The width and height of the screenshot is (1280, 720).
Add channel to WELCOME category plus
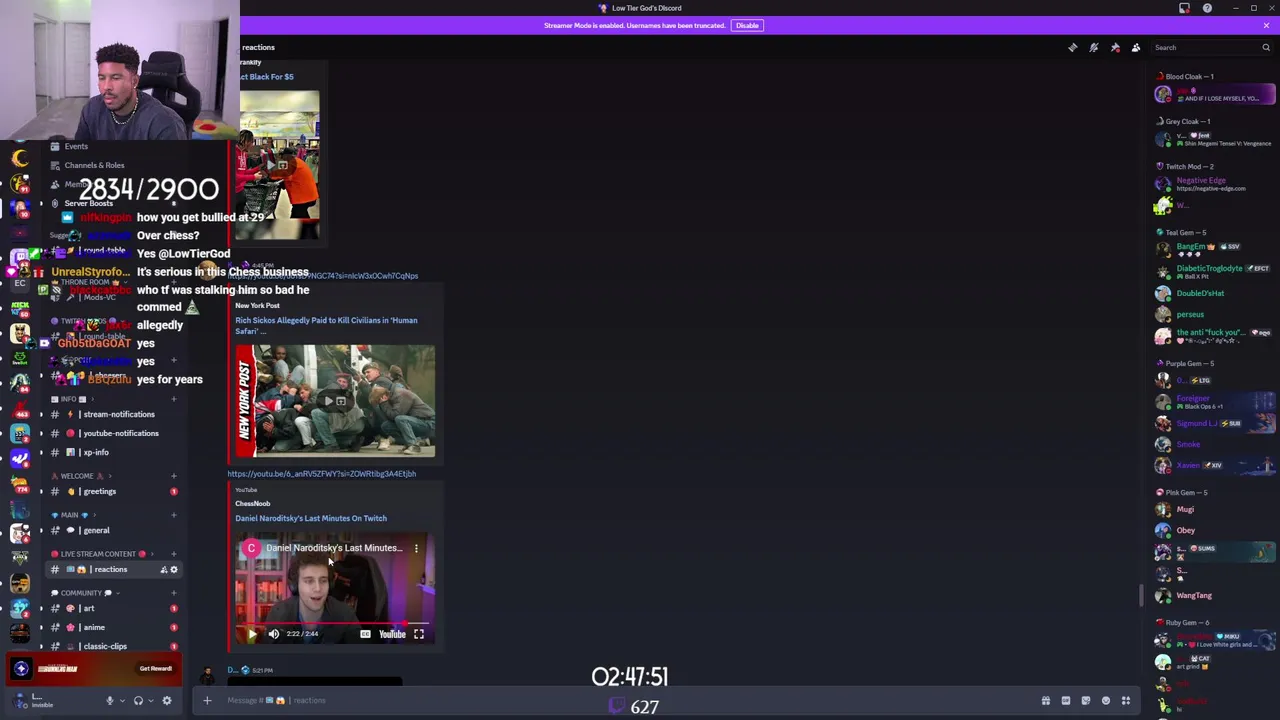pyautogui.click(x=174, y=476)
